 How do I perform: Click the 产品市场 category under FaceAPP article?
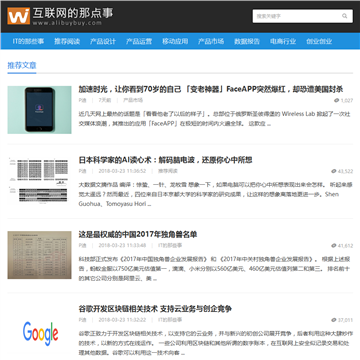(x=133, y=100)
